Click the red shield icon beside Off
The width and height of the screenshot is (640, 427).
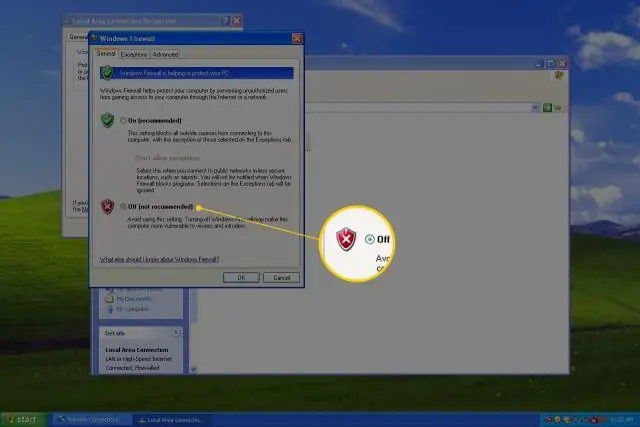pos(108,206)
